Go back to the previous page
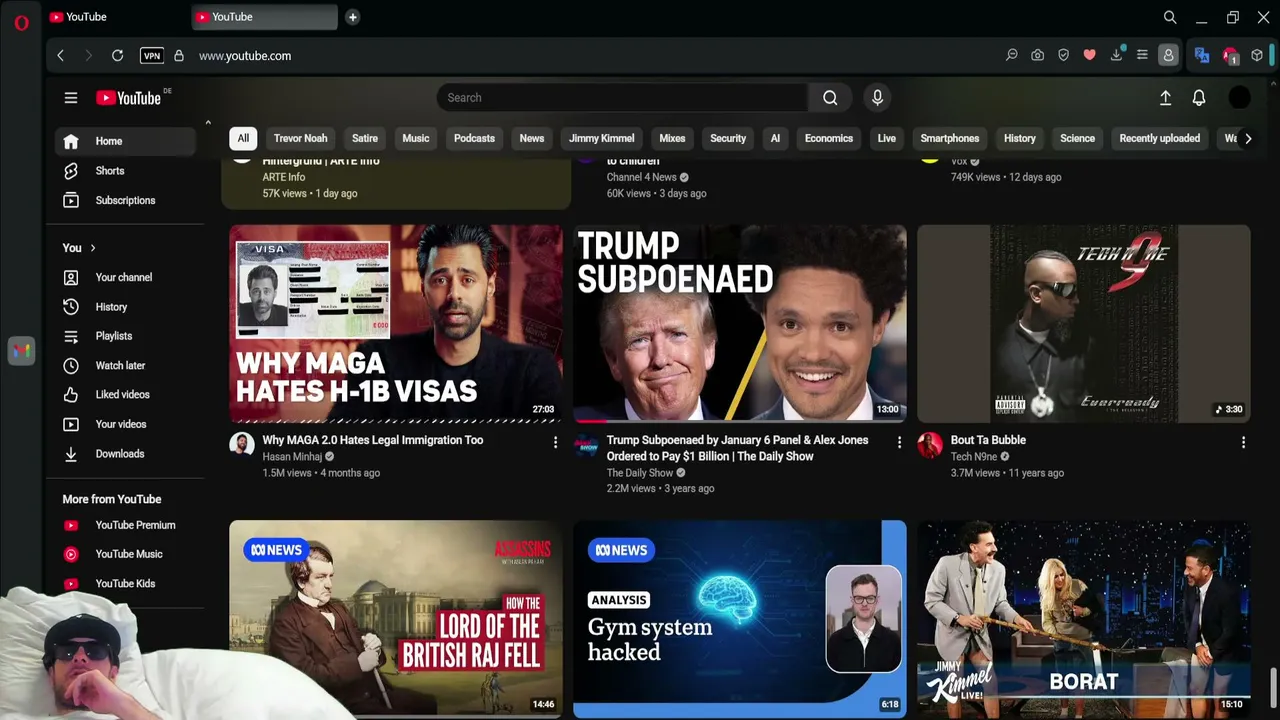The height and width of the screenshot is (720, 1280). click(61, 56)
